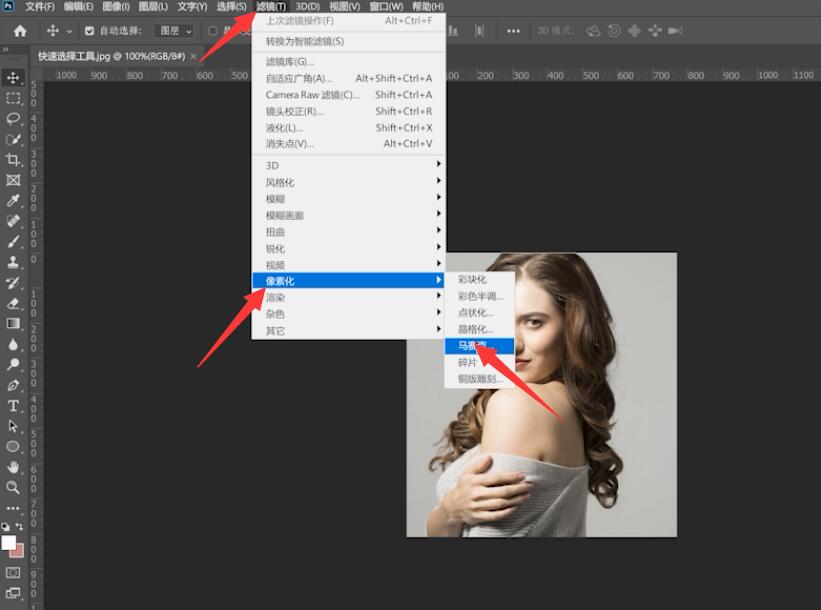Select the Zoom tool
821x610 pixels.
point(13,487)
